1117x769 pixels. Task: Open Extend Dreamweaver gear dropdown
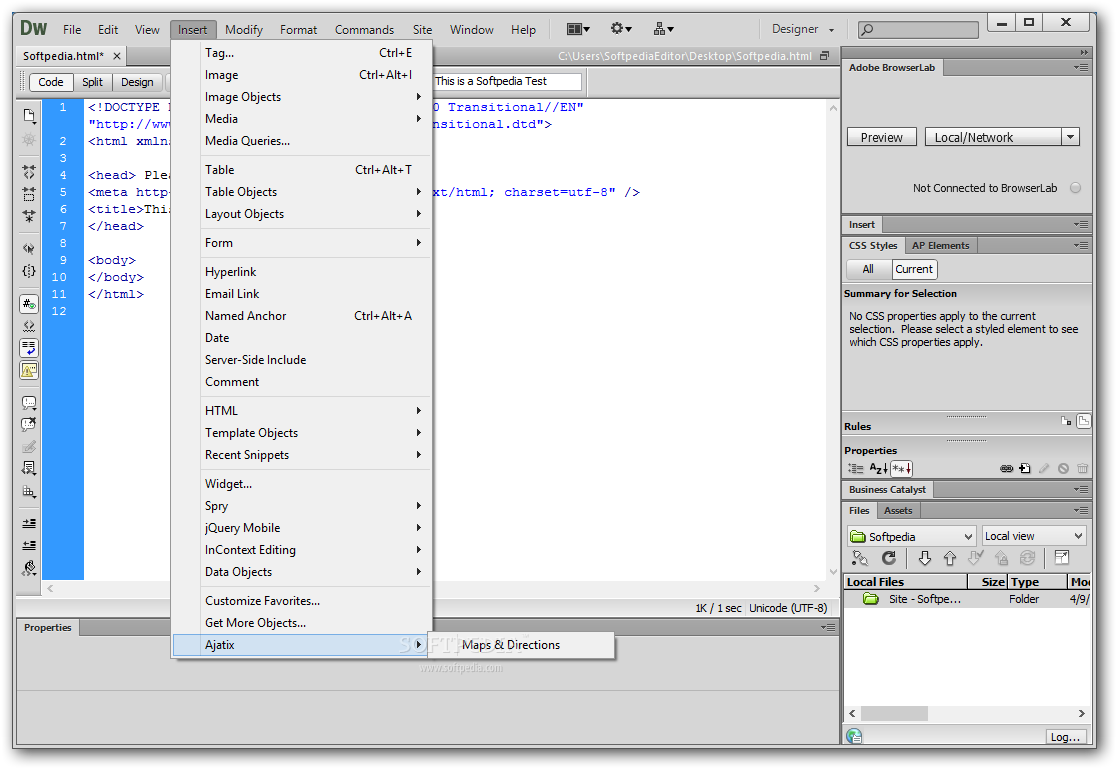click(620, 29)
